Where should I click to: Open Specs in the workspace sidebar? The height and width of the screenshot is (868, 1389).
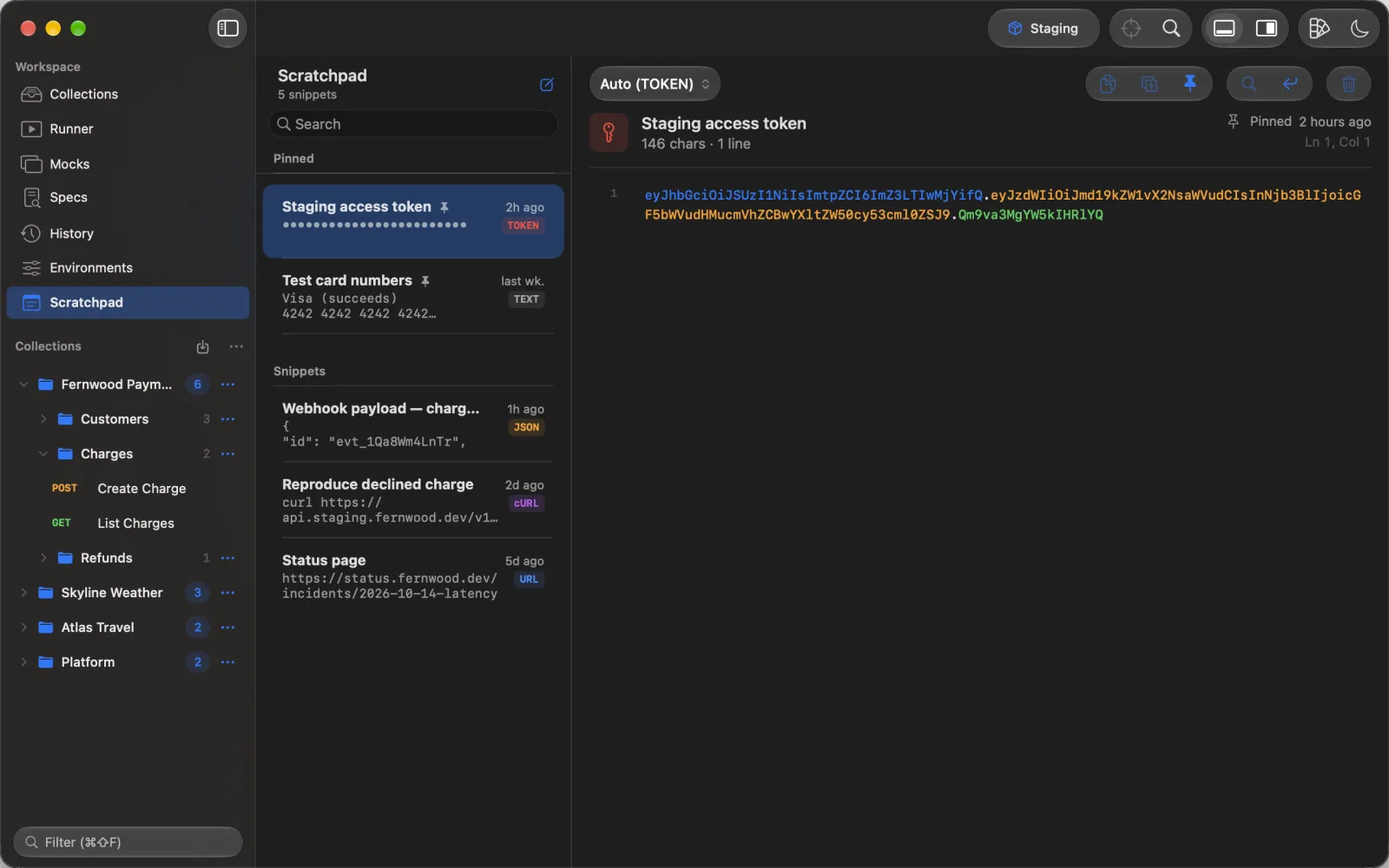[128, 197]
